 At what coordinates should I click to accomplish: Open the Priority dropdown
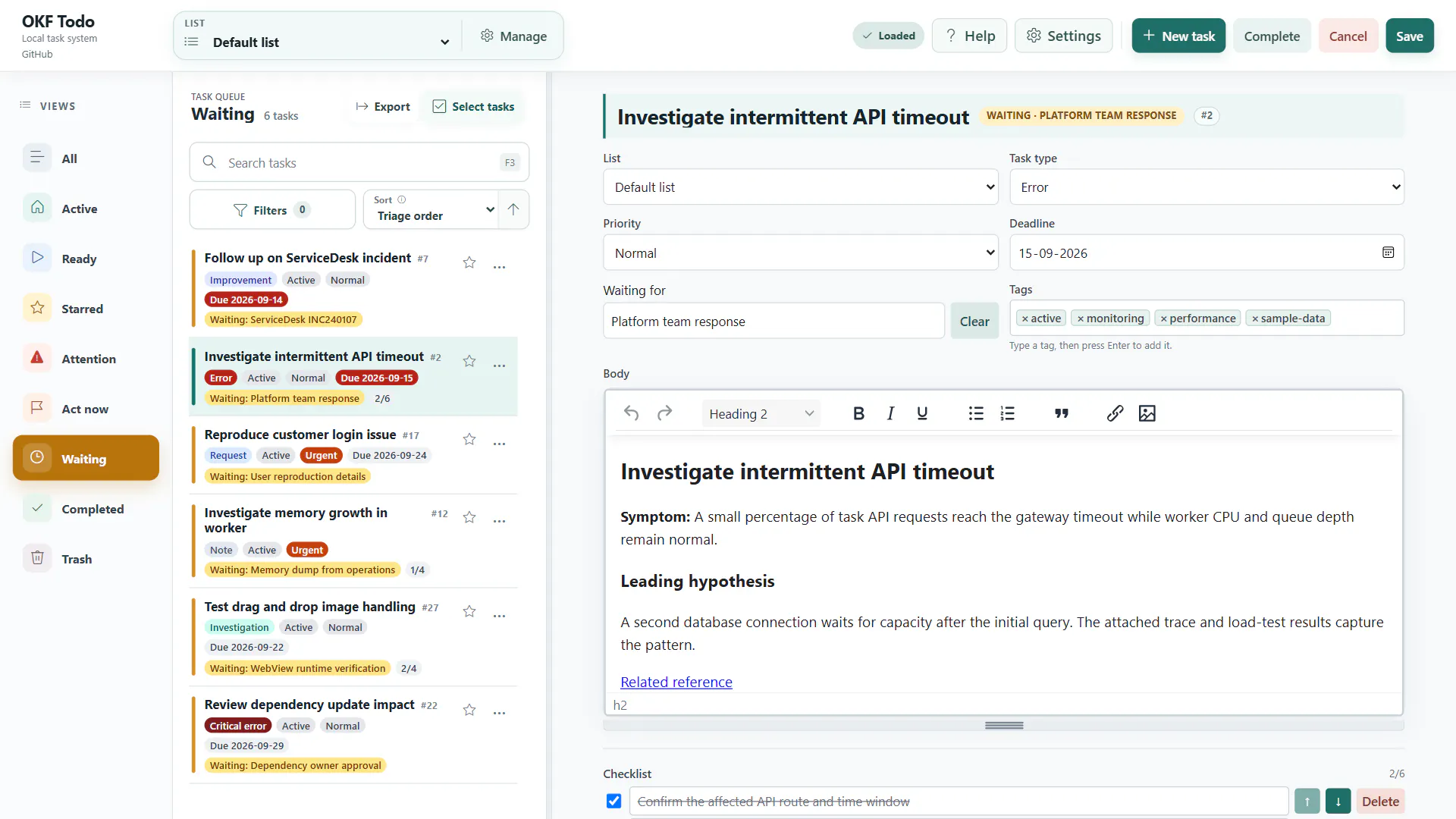pyautogui.click(x=800, y=253)
